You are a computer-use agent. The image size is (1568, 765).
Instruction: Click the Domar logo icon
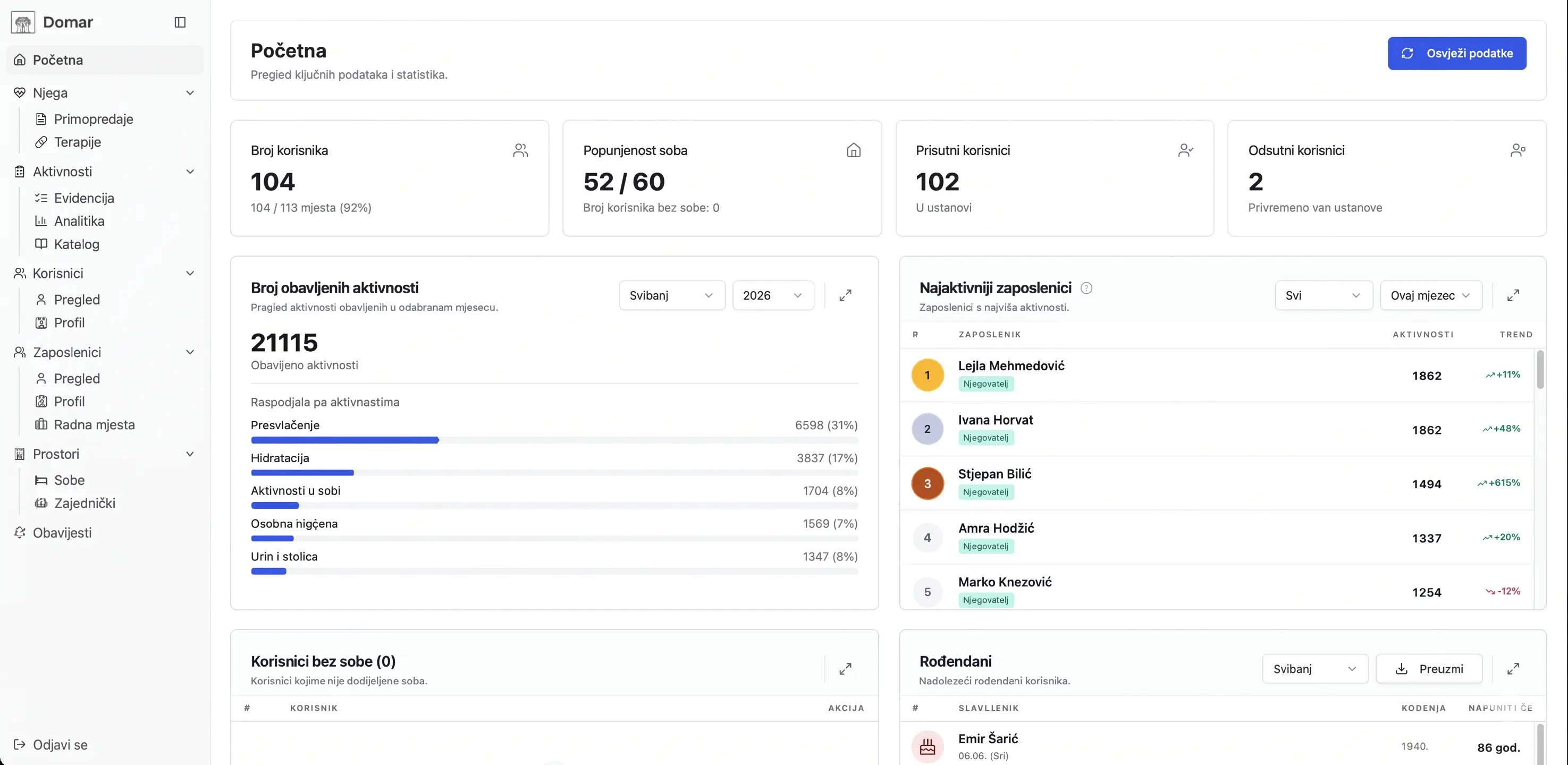point(22,22)
